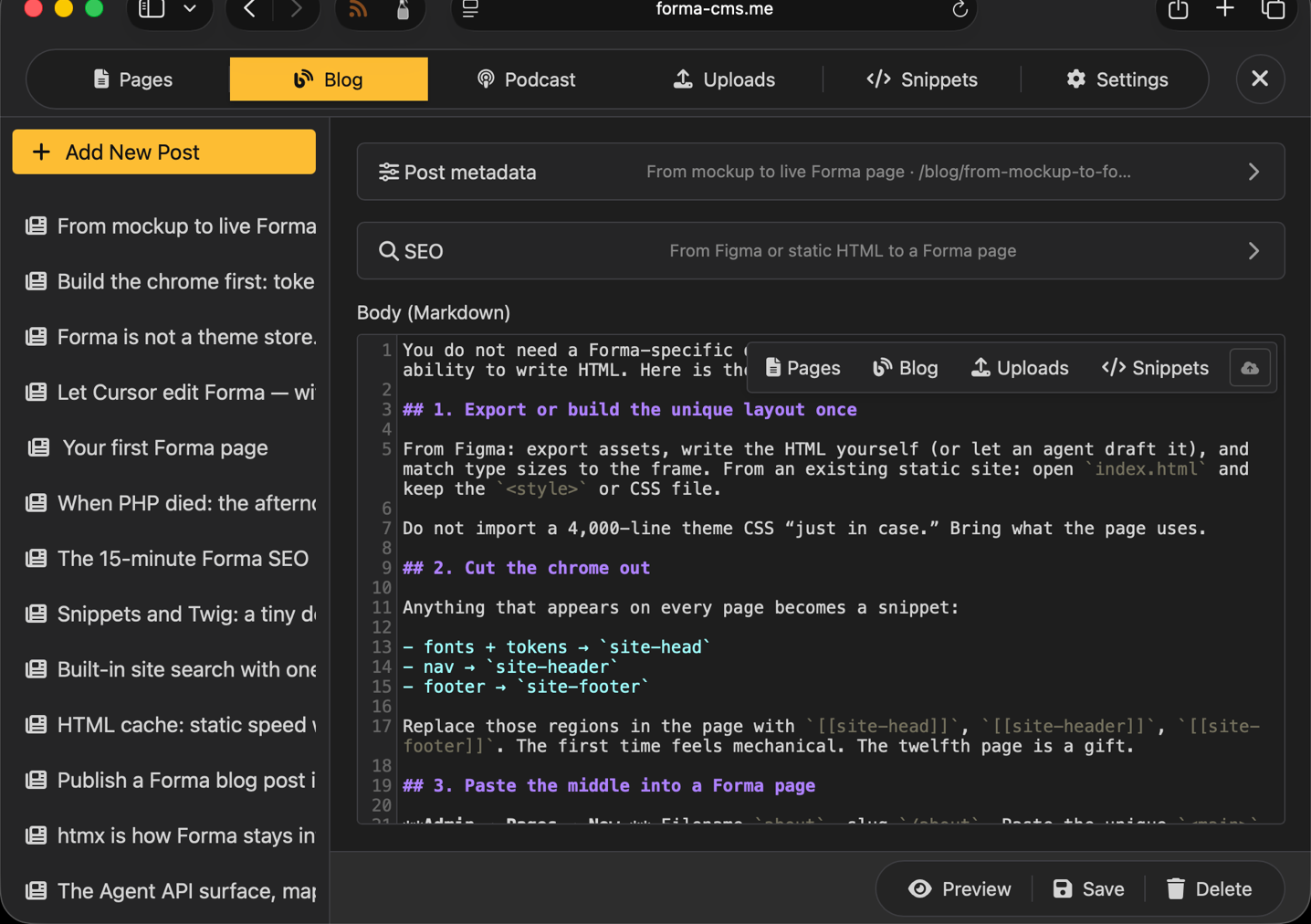Open 'htmx is how Forma stays in' post

click(171, 835)
